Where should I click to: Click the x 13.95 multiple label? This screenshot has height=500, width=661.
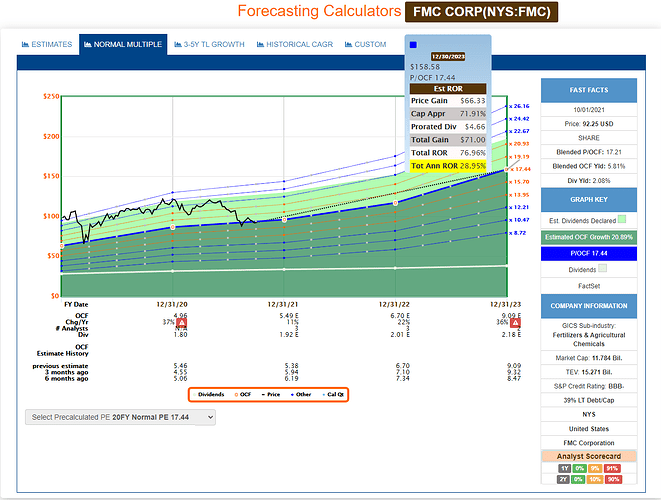coord(519,195)
